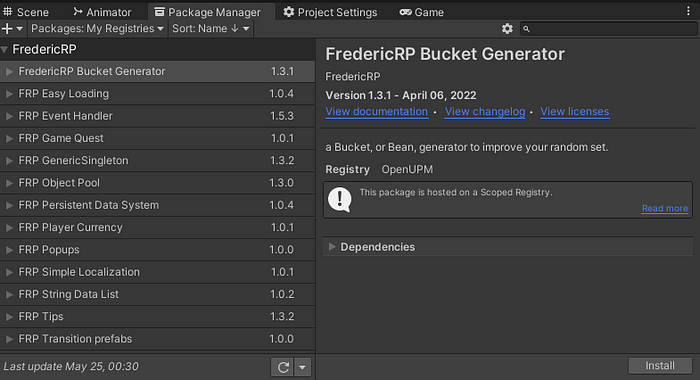Viewport: 700px width, 380px height.
Task: Select the FRP Game Quest package
Action: coord(157,138)
